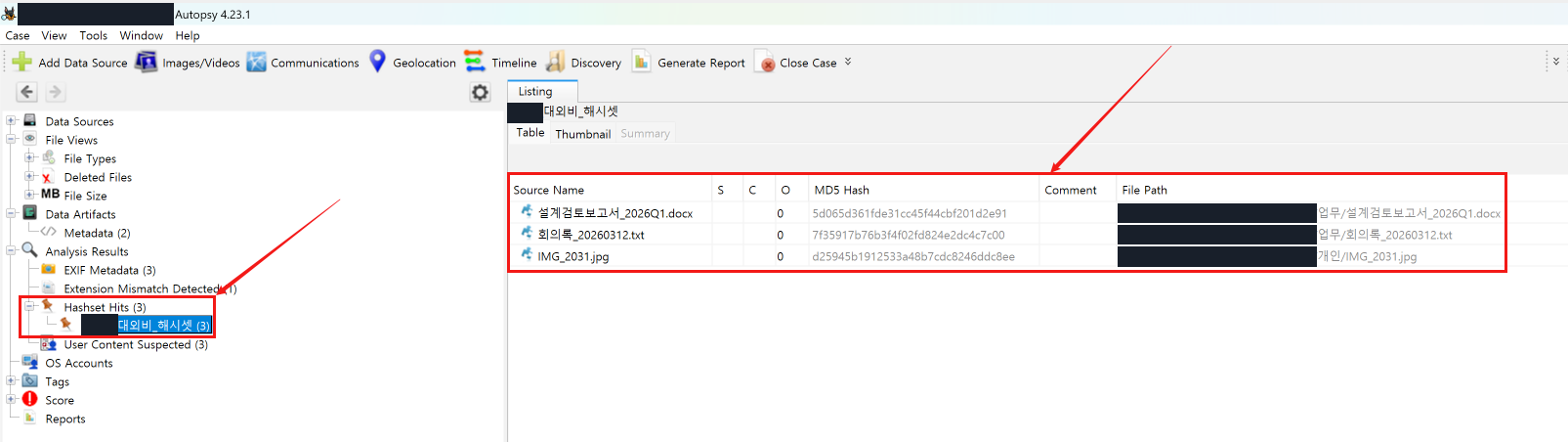Go back with the left arrow button
Image resolution: width=1568 pixels, height=442 pixels.
pyautogui.click(x=27, y=92)
